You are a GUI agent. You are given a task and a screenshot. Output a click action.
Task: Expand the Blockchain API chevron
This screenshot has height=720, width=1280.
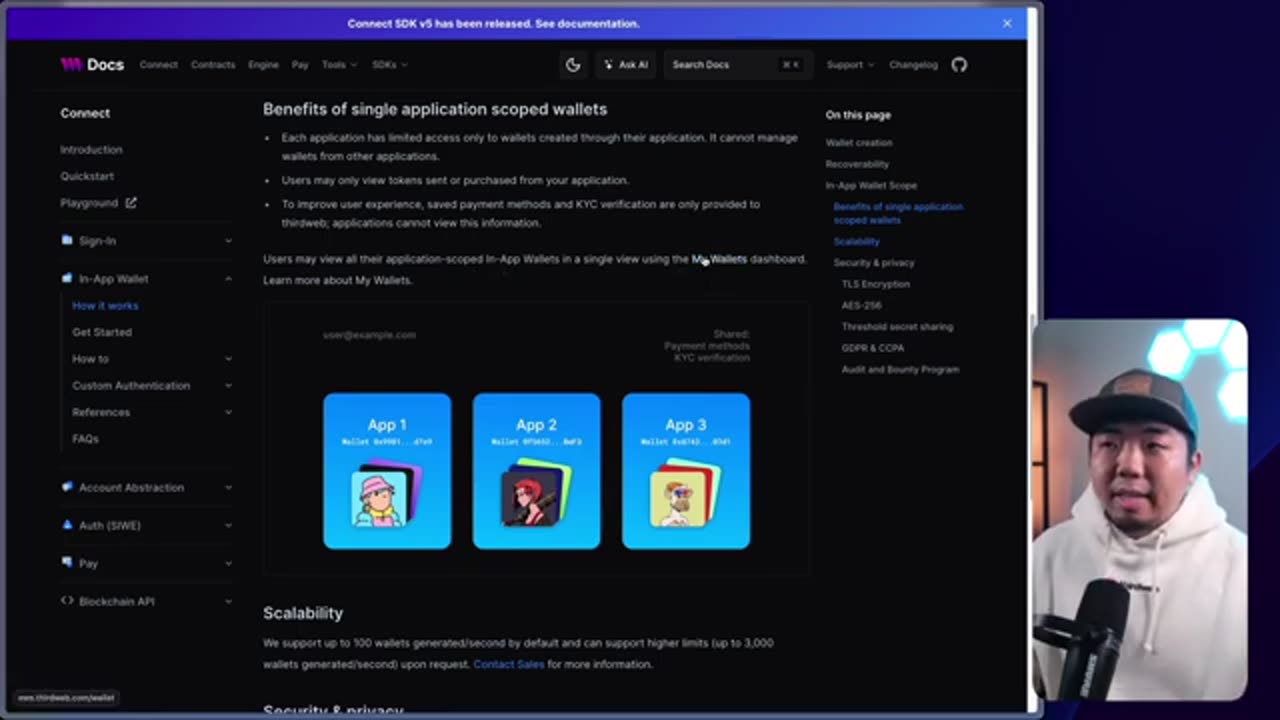pyautogui.click(x=228, y=602)
